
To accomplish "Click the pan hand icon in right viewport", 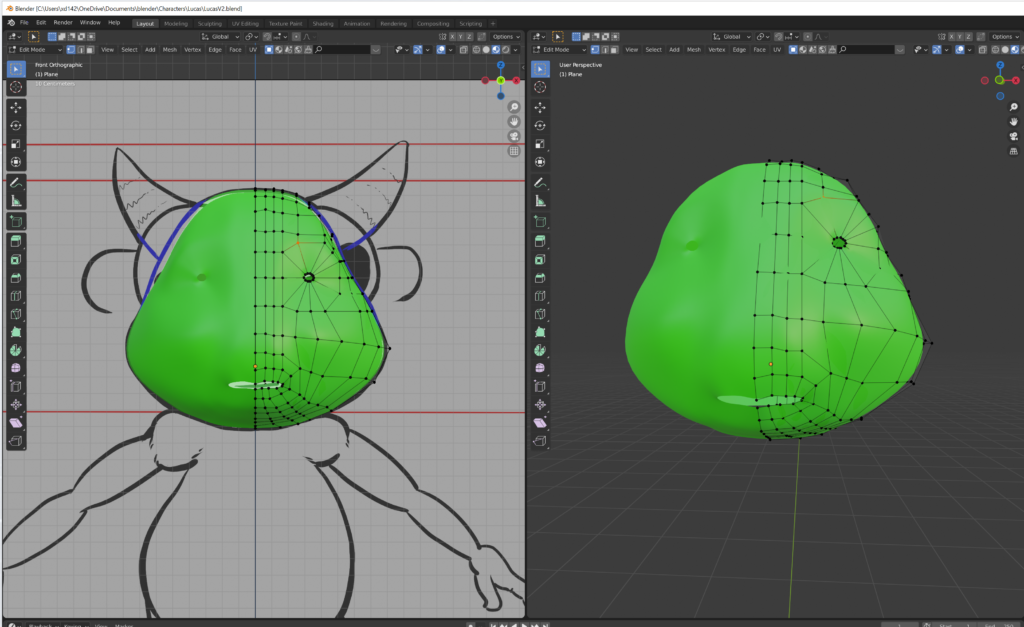I will (1013, 122).
